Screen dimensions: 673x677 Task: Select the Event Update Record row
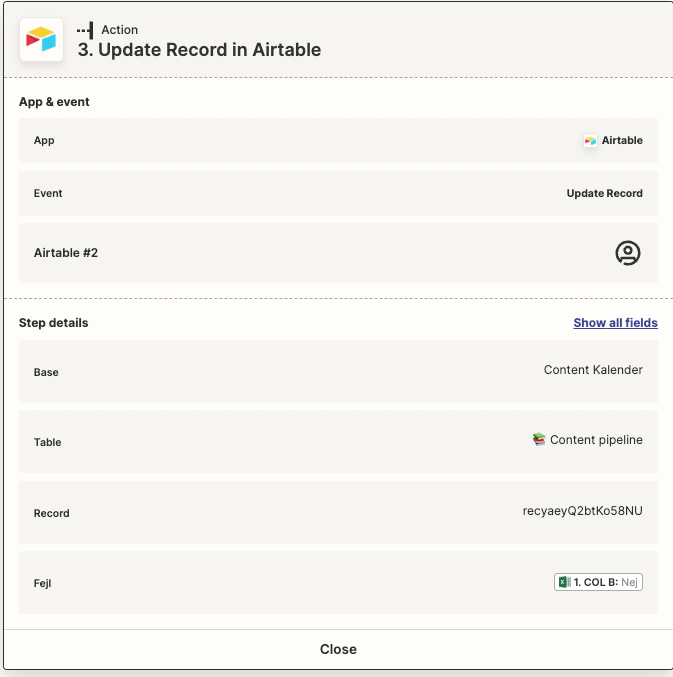tap(338, 193)
